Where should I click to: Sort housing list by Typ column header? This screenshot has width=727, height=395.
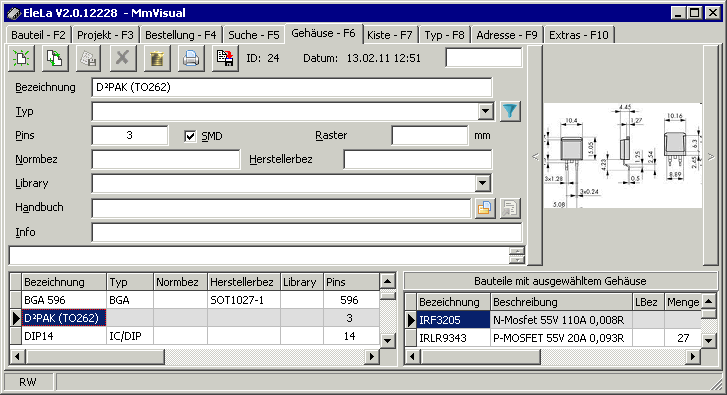[130, 282]
